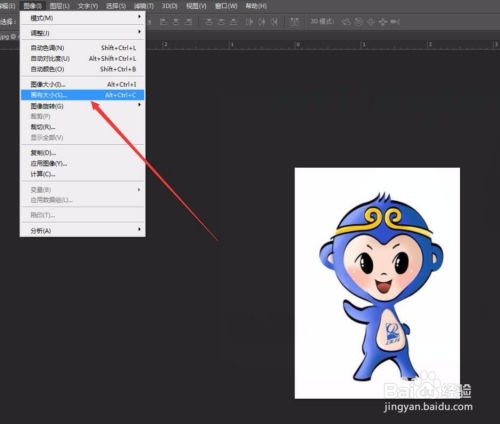
Task: Select the 3D slide mode icon
Action: pyautogui.click(x=383, y=22)
